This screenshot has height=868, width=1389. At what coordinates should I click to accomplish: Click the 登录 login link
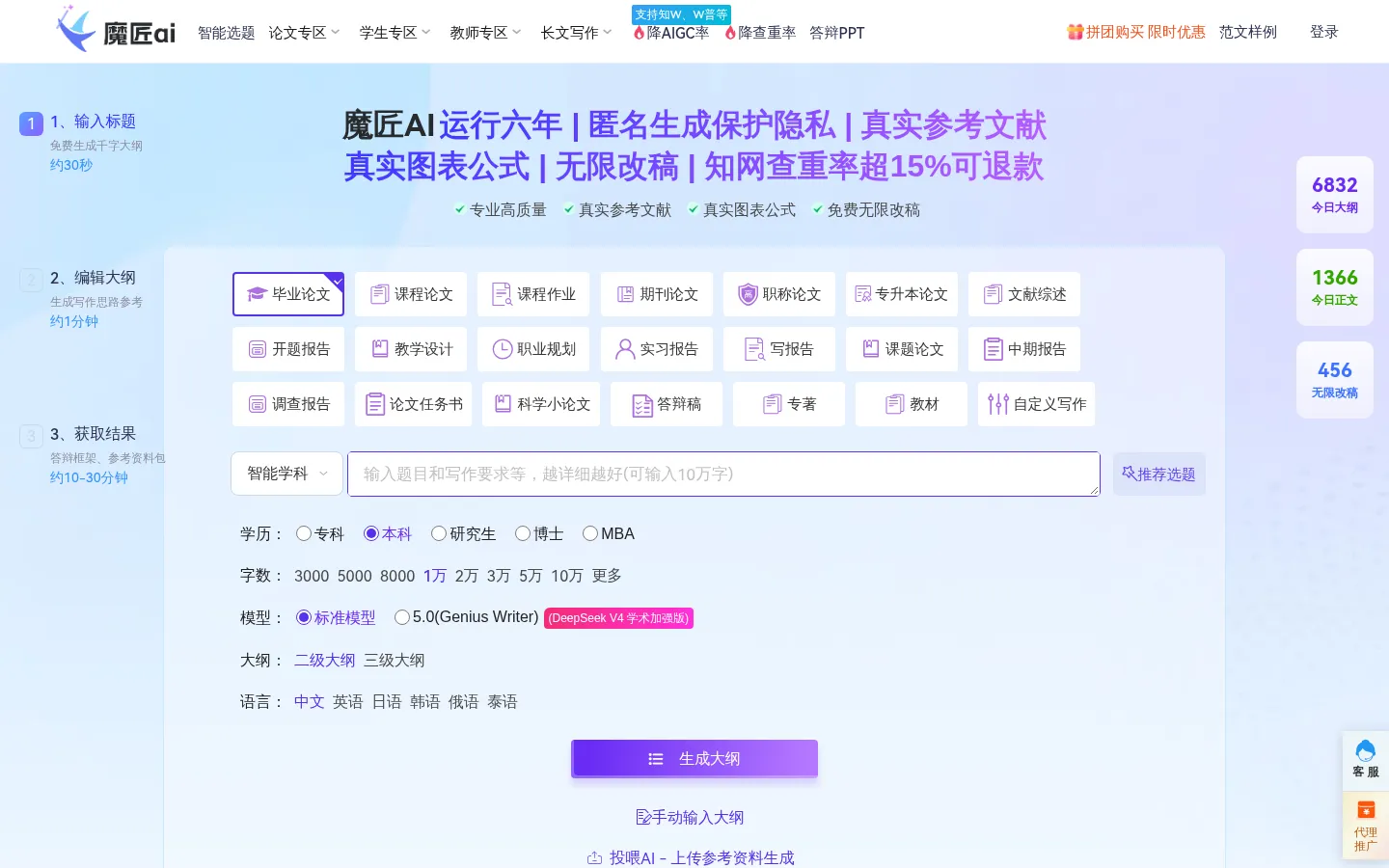pos(1324,32)
